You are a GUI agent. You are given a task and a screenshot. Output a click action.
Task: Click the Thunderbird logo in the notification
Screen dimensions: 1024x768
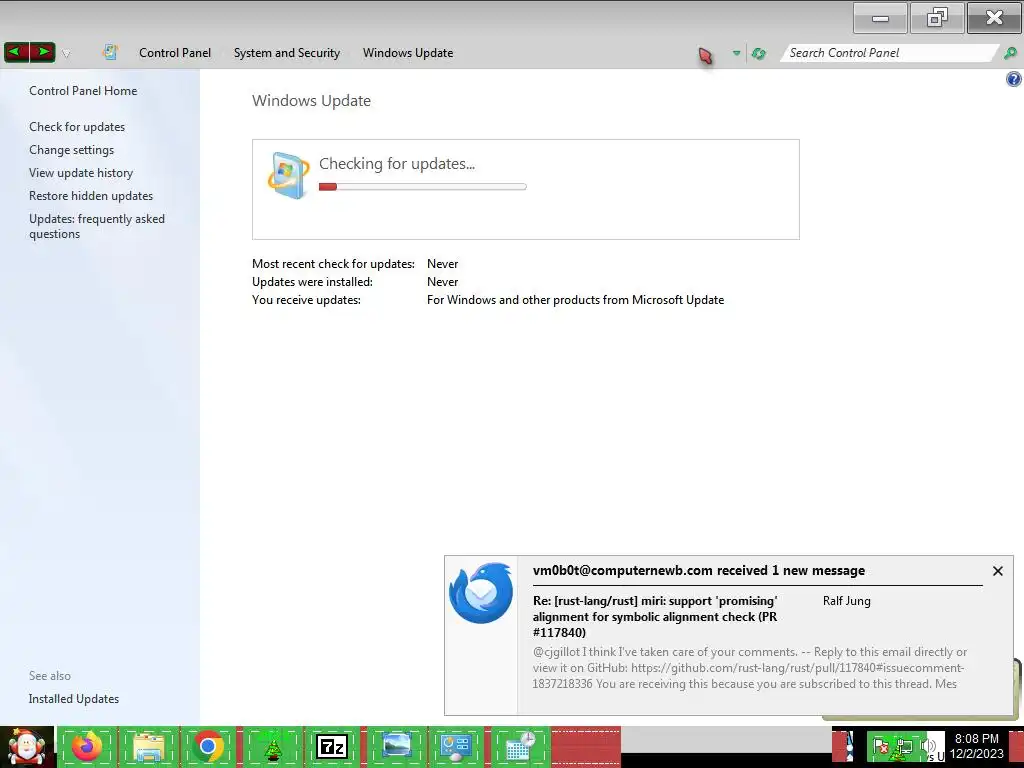pyautogui.click(x=481, y=593)
